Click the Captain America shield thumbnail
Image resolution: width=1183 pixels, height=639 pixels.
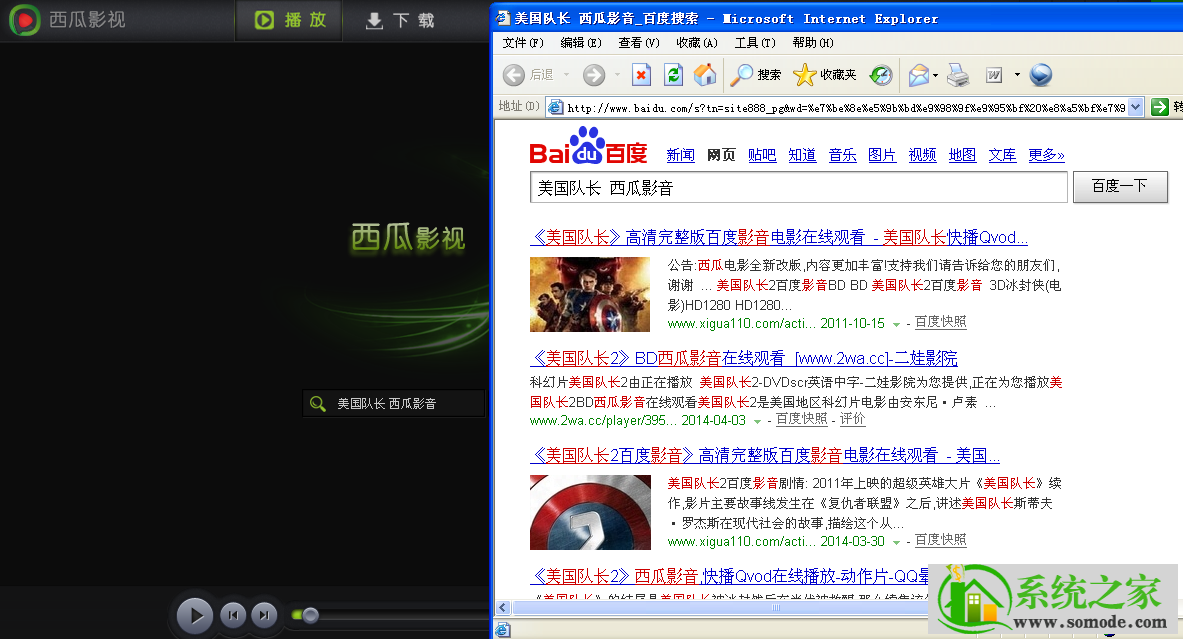[x=590, y=512]
